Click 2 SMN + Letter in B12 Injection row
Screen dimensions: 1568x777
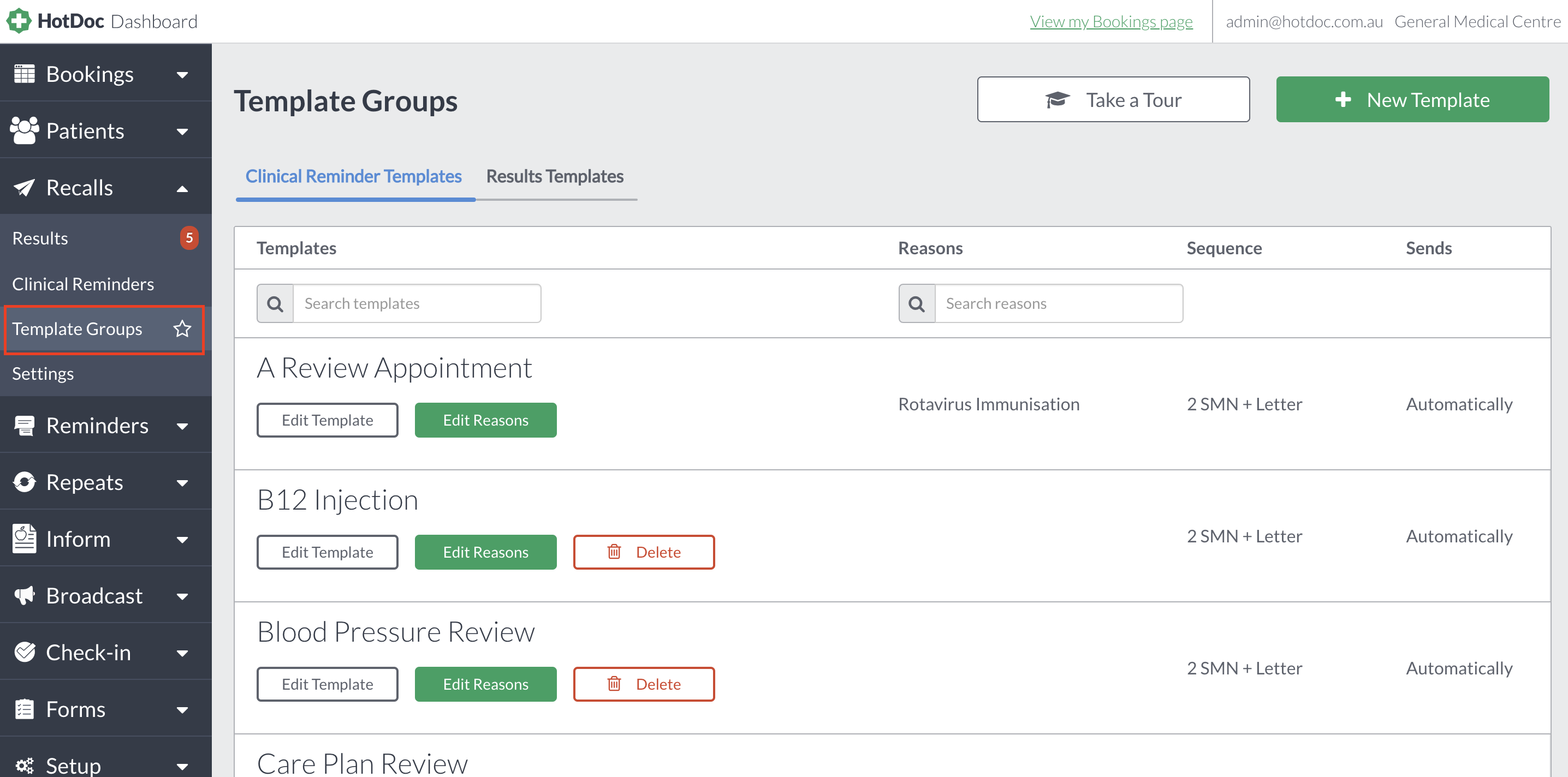[1244, 536]
